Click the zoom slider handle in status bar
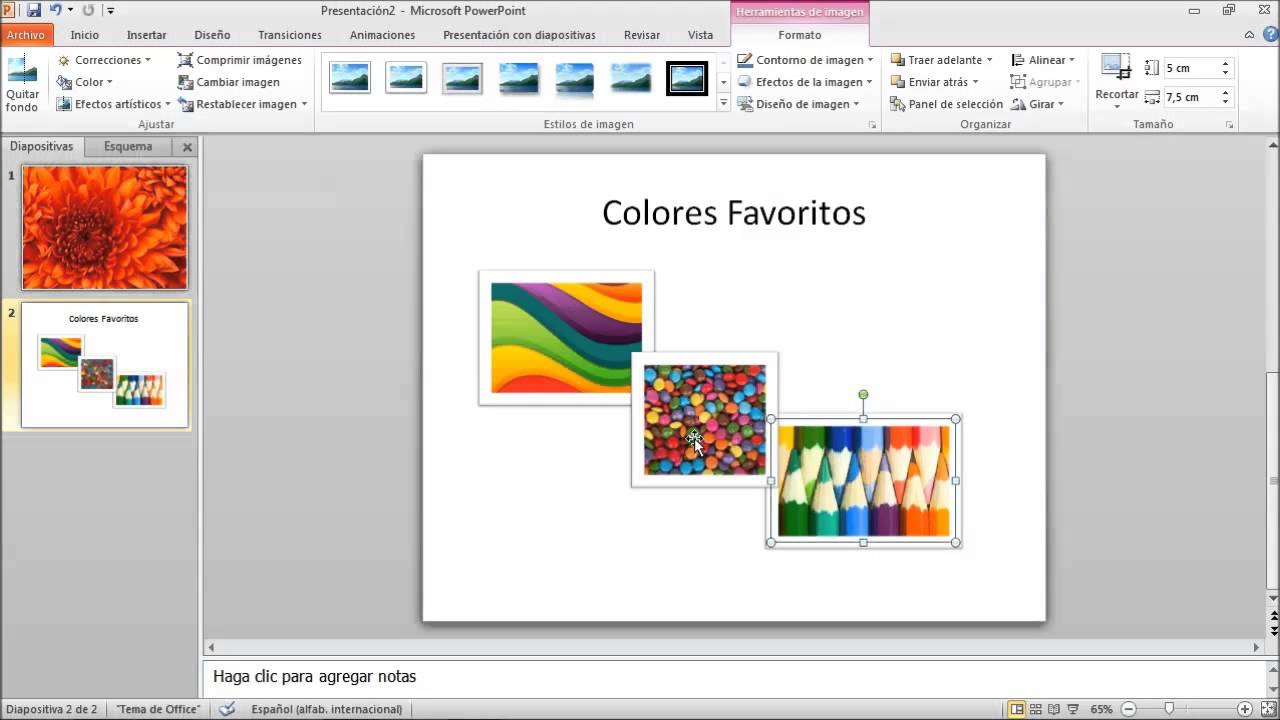The image size is (1280, 720). pyautogui.click(x=1169, y=709)
